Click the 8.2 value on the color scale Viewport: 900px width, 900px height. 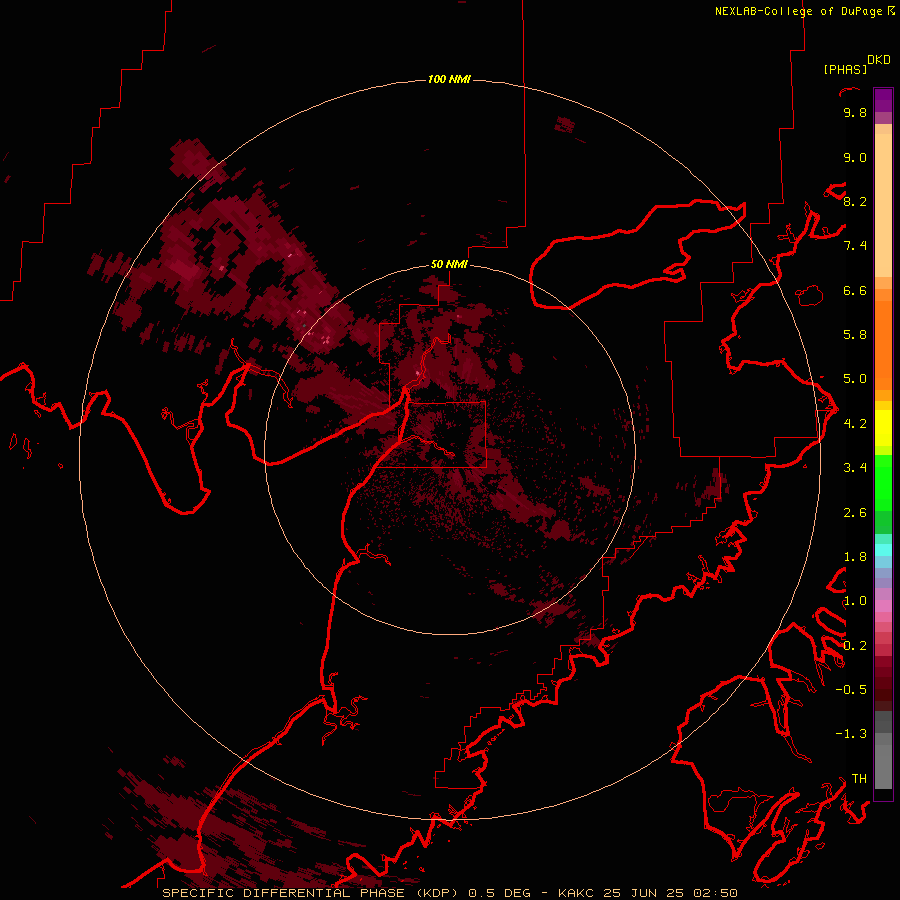pyautogui.click(x=855, y=201)
